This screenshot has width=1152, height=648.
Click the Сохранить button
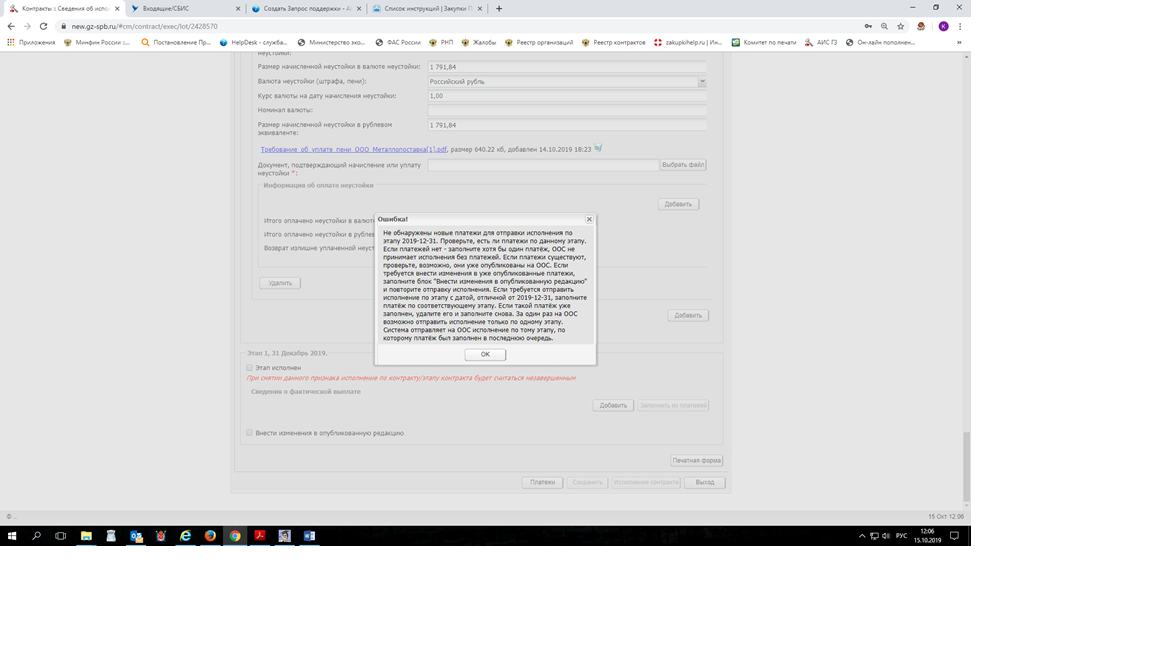[x=587, y=483]
